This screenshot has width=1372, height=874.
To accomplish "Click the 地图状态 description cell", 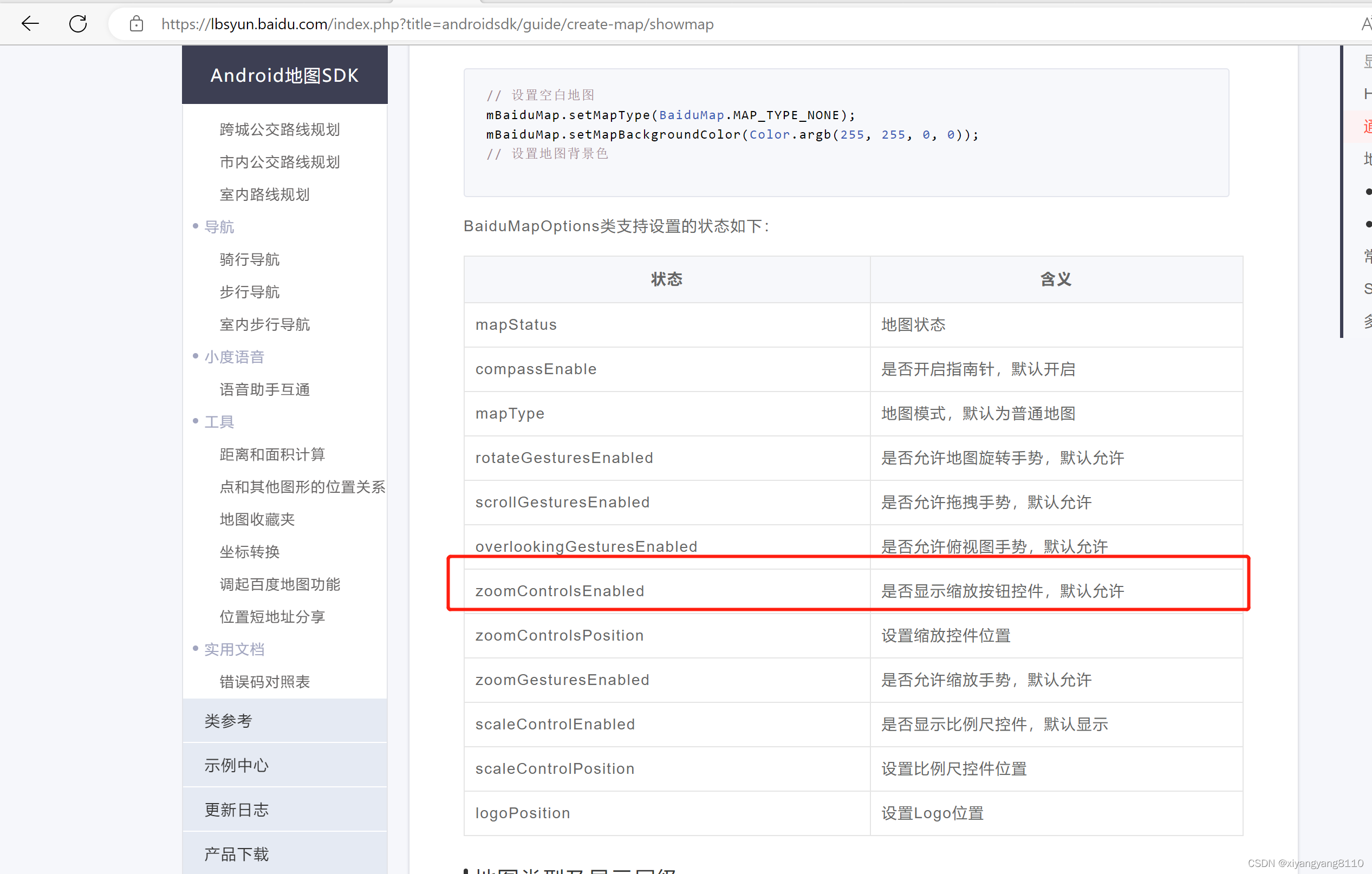I will point(1056,325).
